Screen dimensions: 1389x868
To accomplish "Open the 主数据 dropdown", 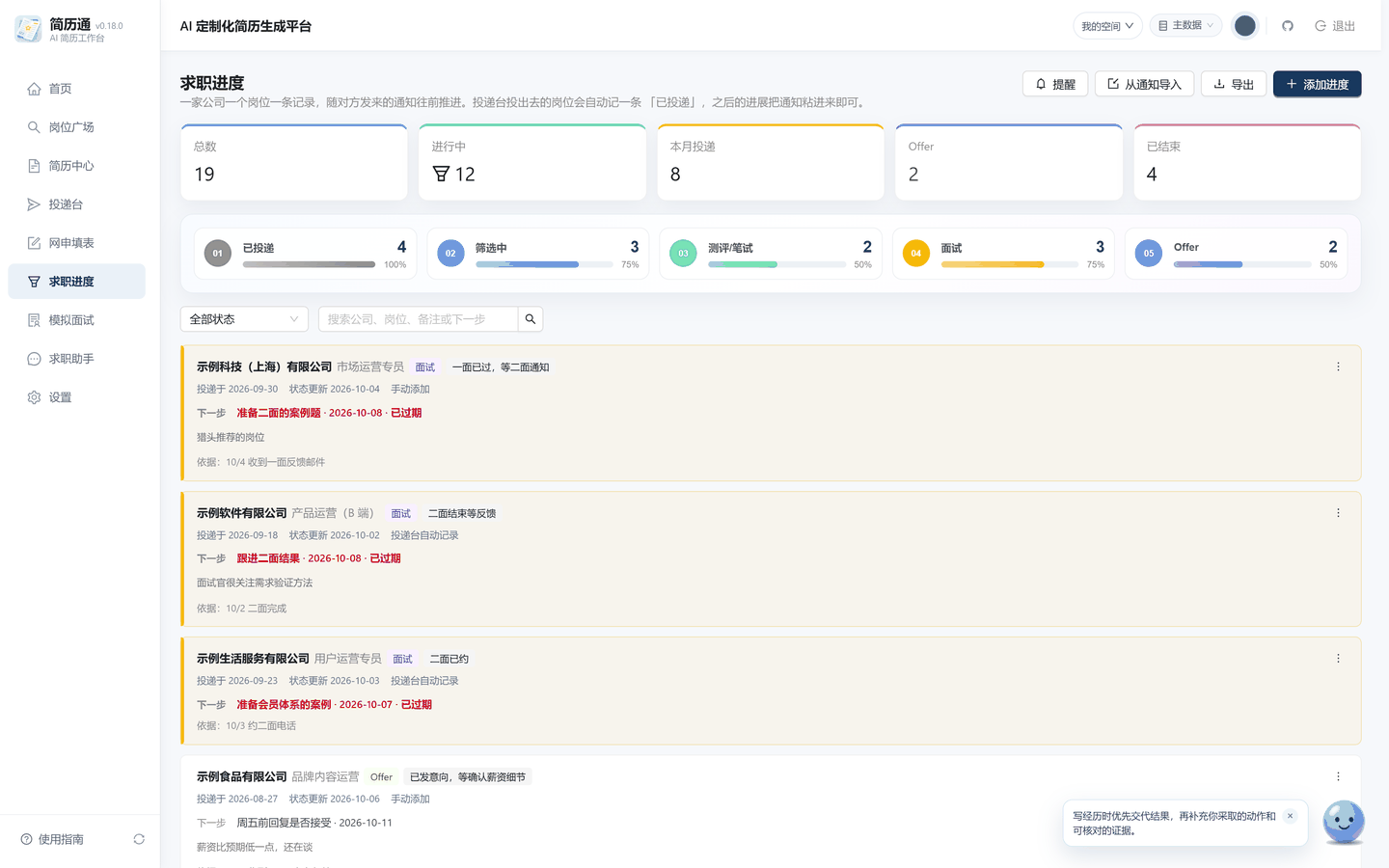I will tap(1185, 26).
